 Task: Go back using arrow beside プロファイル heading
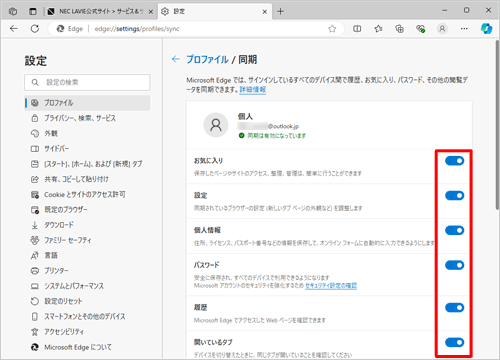(176, 59)
